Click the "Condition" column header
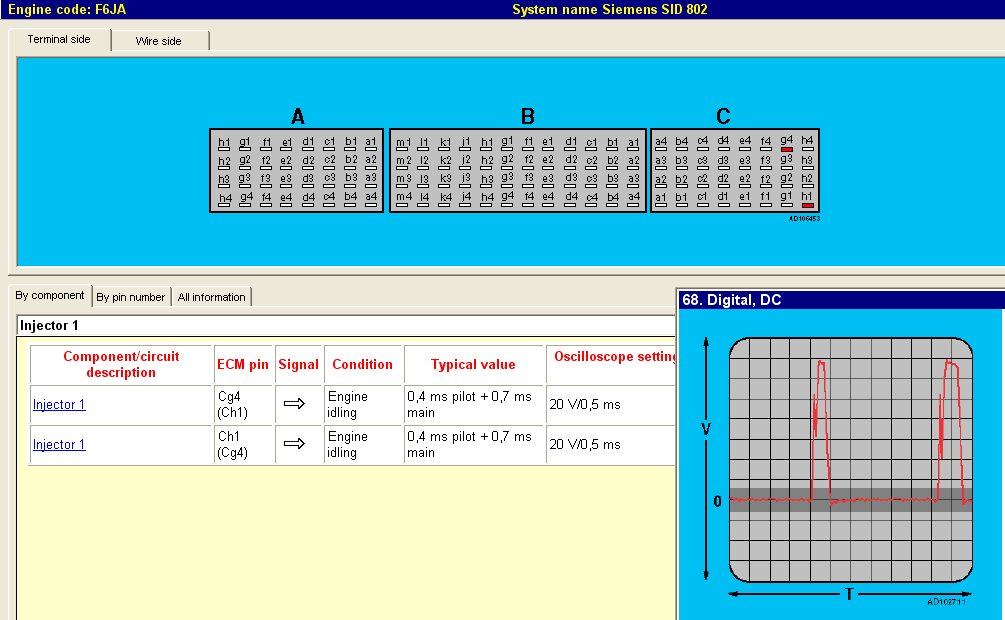This screenshot has width=1005, height=620. [362, 365]
